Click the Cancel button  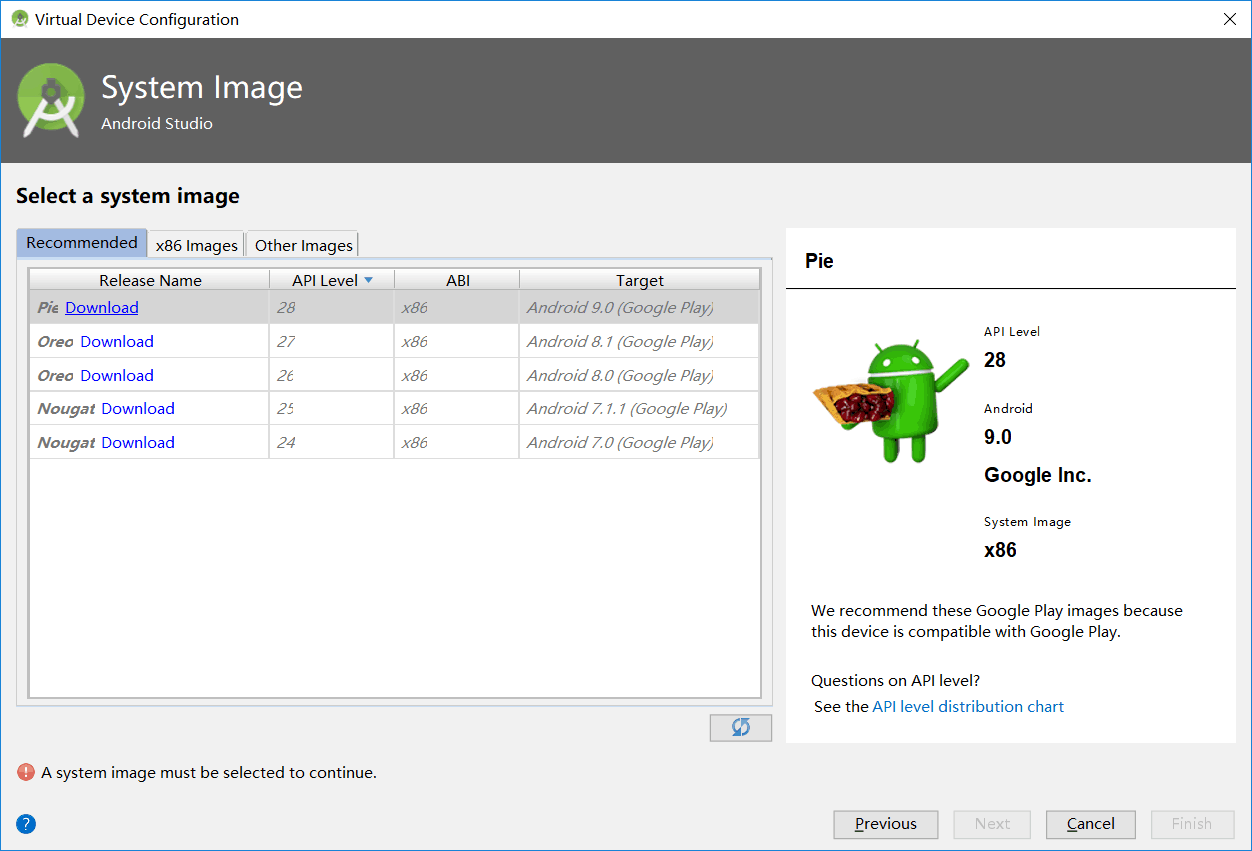[1091, 824]
